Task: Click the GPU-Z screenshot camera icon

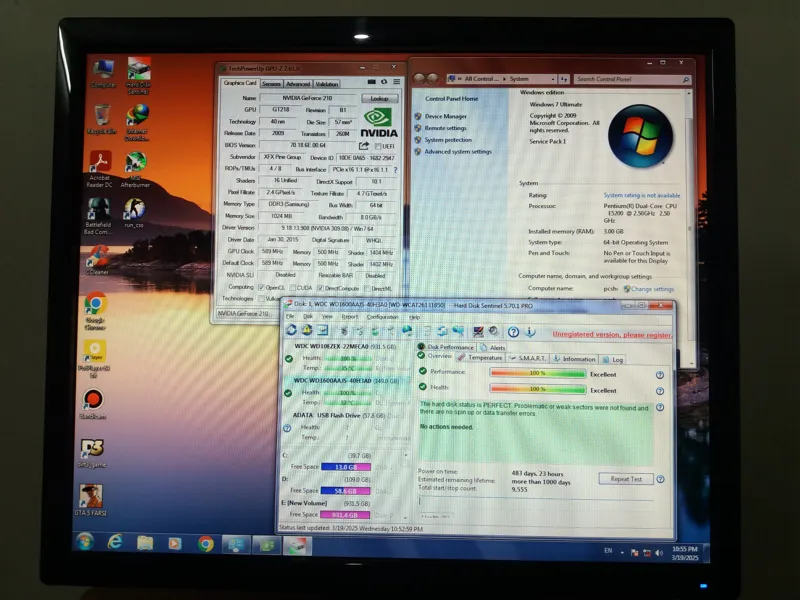Action: [x=371, y=82]
